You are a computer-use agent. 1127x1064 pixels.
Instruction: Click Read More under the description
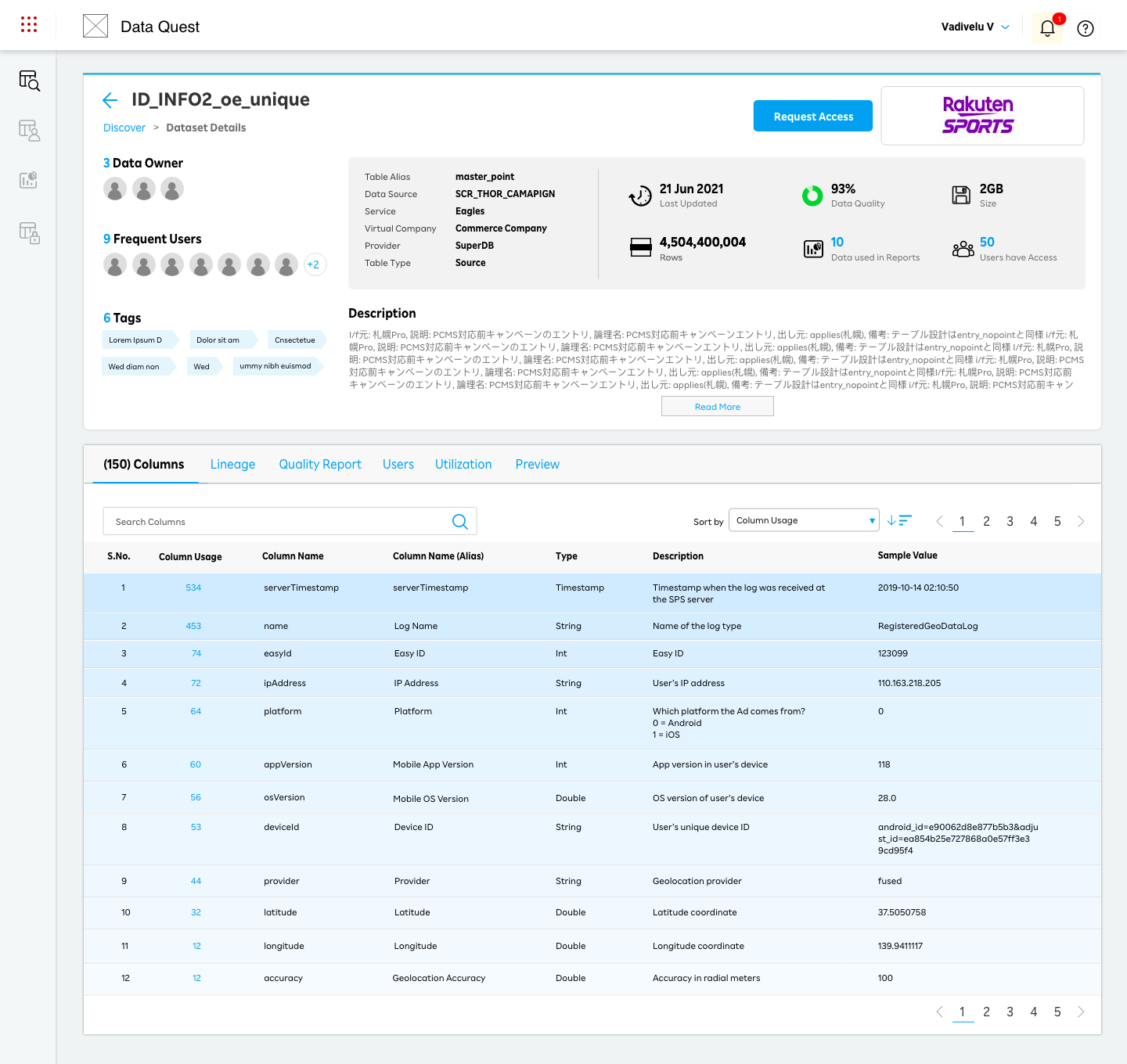pyautogui.click(x=717, y=407)
